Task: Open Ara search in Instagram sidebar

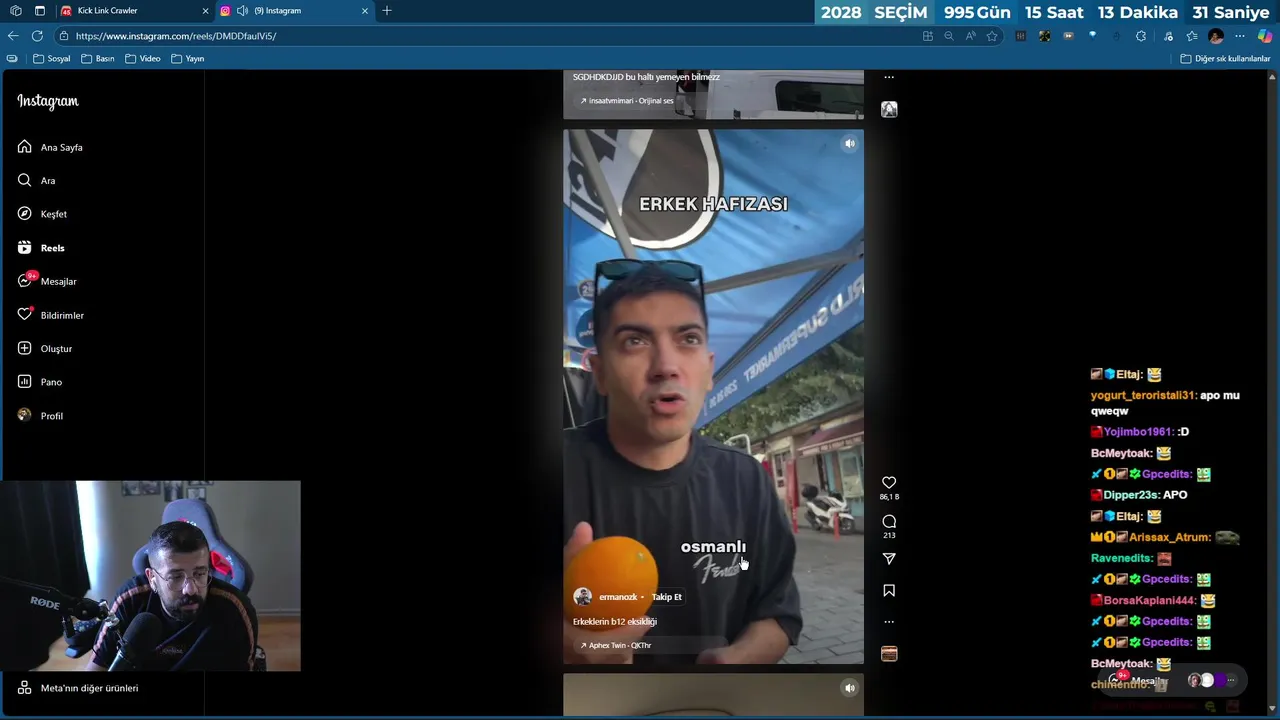Action: click(36, 181)
